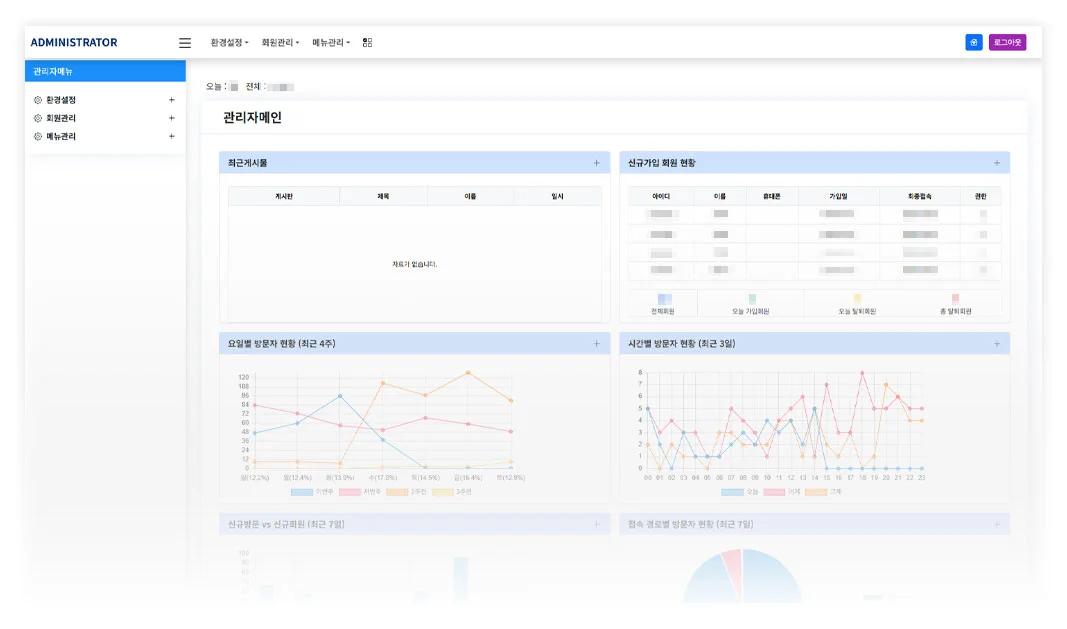Click the 가입일 column header

click(838, 196)
